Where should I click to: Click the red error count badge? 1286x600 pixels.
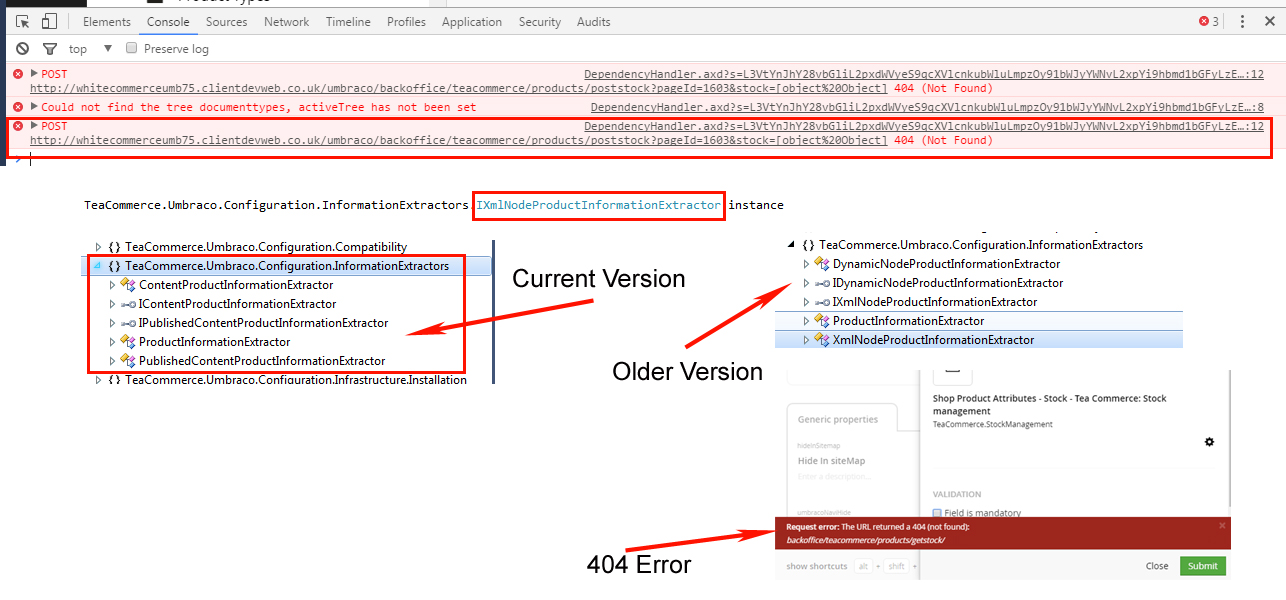pyautogui.click(x=1209, y=22)
